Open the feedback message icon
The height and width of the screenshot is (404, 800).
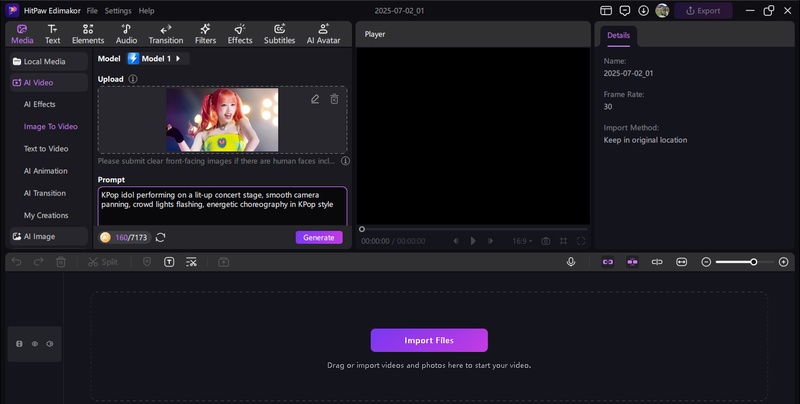pos(624,11)
